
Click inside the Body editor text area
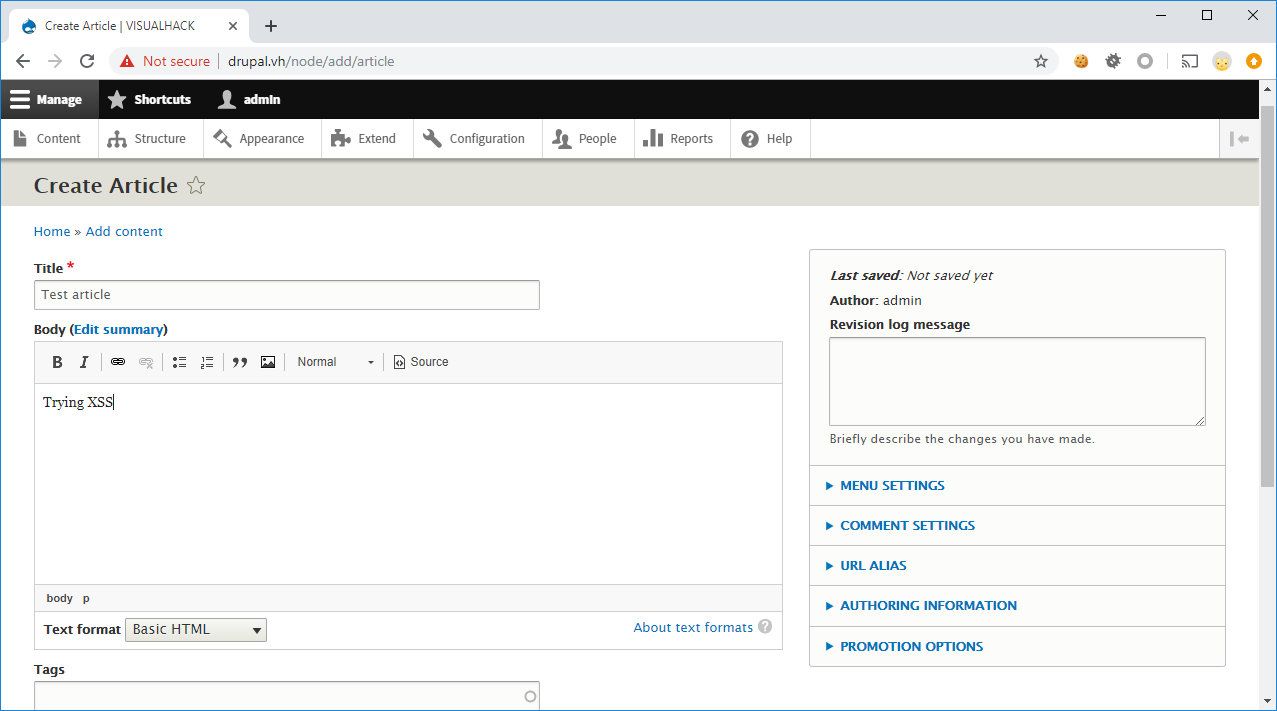click(408, 484)
